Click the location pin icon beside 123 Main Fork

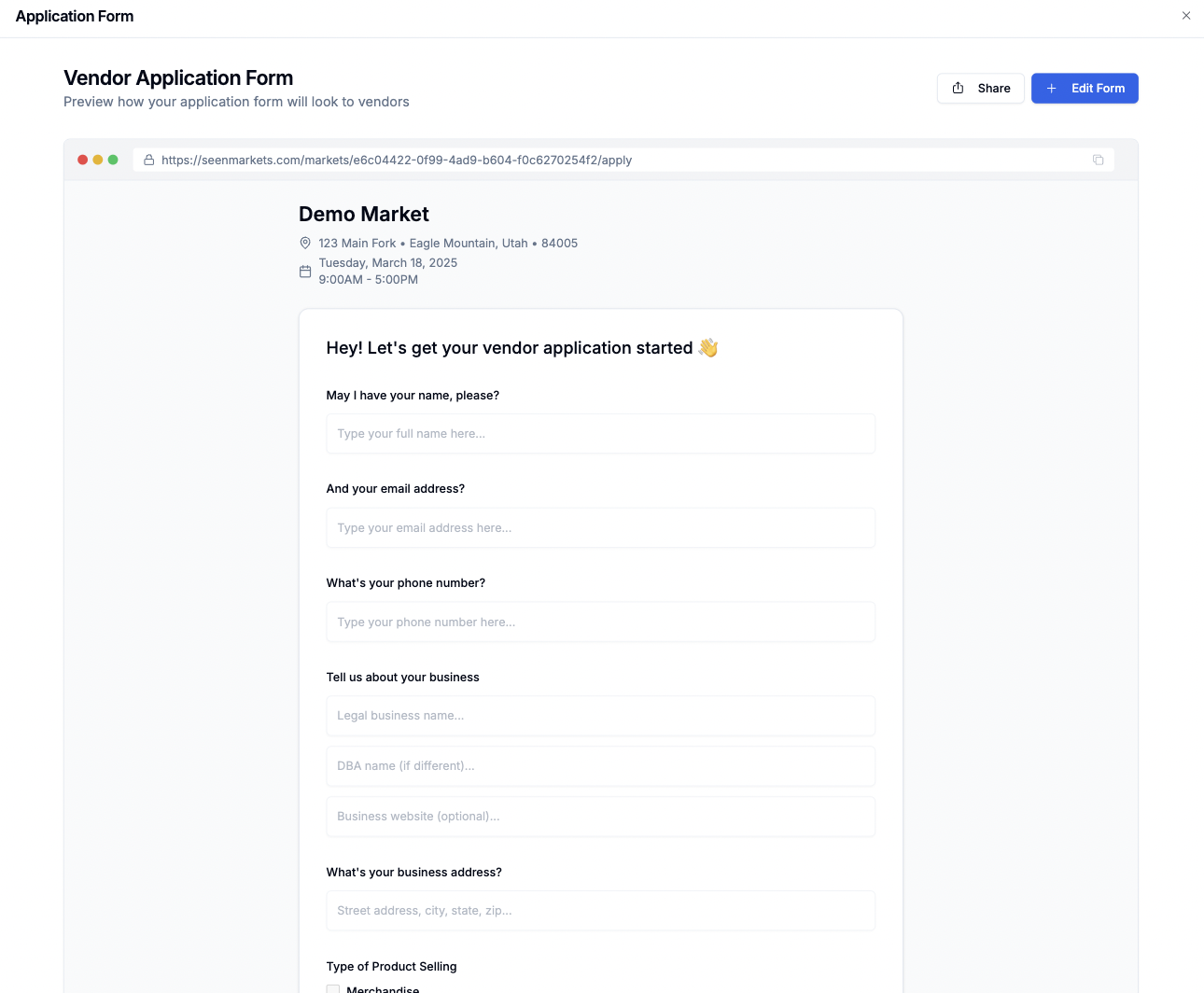[305, 243]
